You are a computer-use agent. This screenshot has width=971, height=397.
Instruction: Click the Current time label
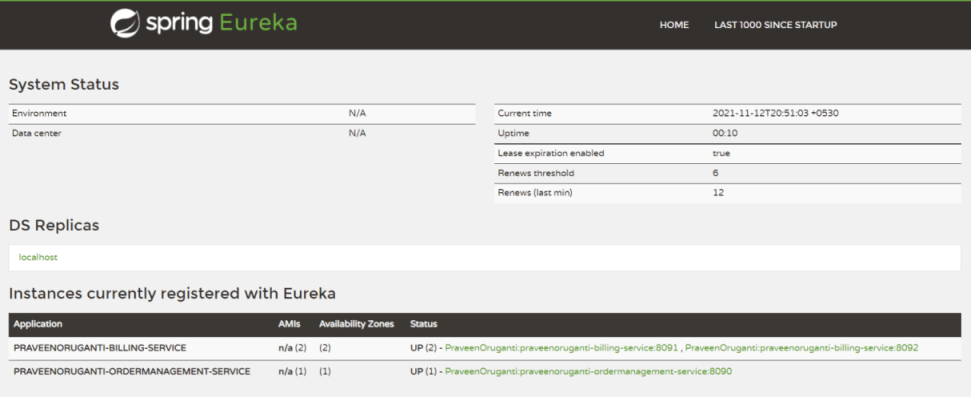pos(525,113)
